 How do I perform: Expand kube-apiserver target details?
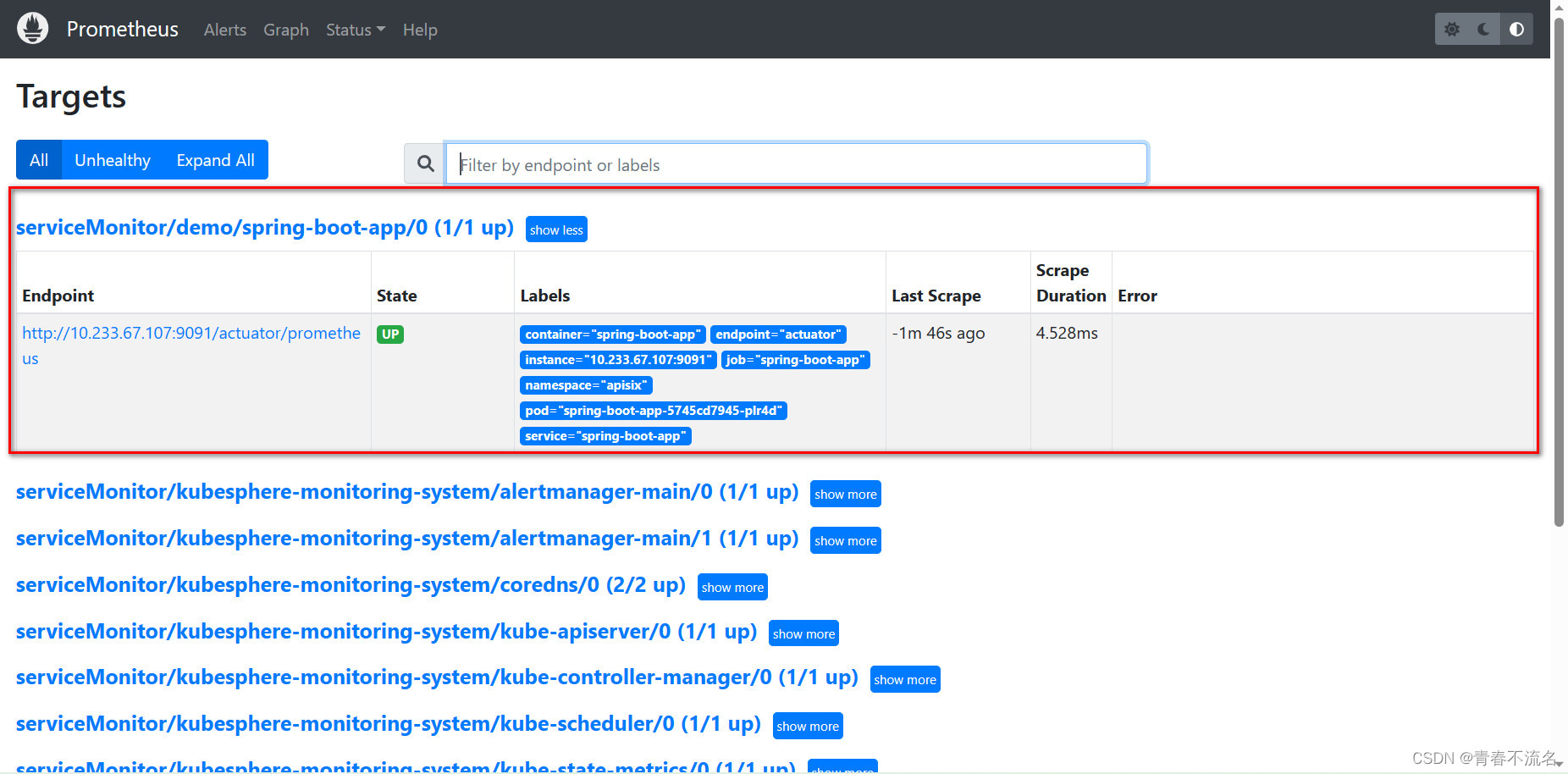click(x=803, y=633)
